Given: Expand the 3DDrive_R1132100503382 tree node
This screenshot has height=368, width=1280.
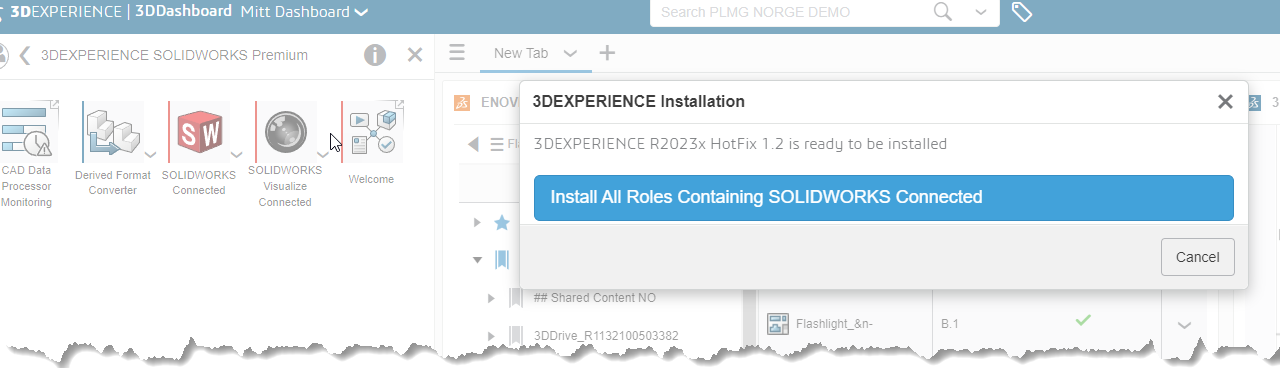Looking at the screenshot, I should pos(491,335).
